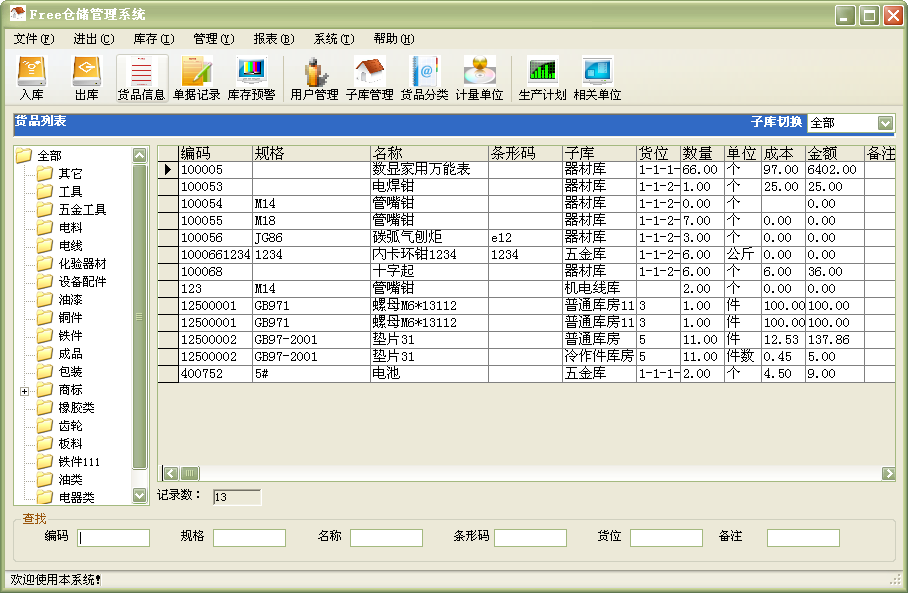This screenshot has height=593, width=908.
Task: Sort by the 名称 column header
Action: (429, 153)
